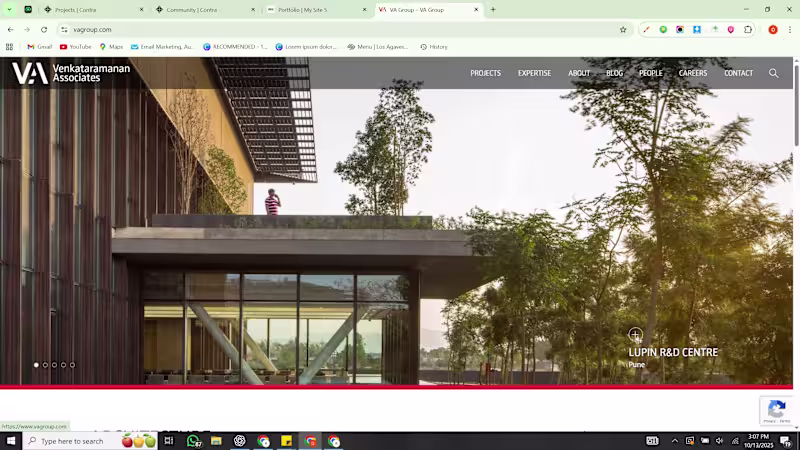Open the Lorem ipsum dolor bookmark

click(x=306, y=46)
